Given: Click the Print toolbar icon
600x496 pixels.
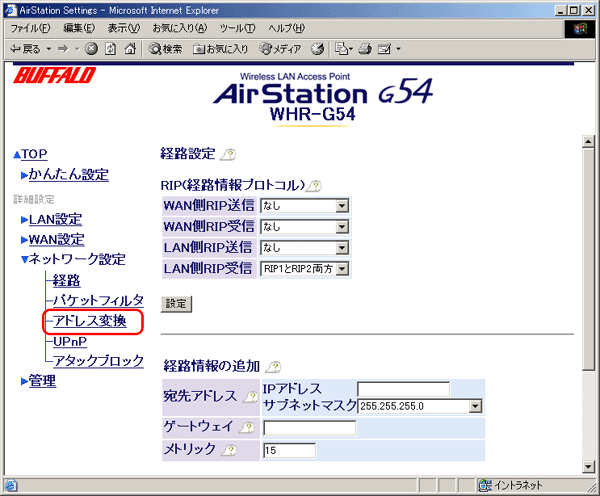Looking at the screenshot, I should [365, 49].
